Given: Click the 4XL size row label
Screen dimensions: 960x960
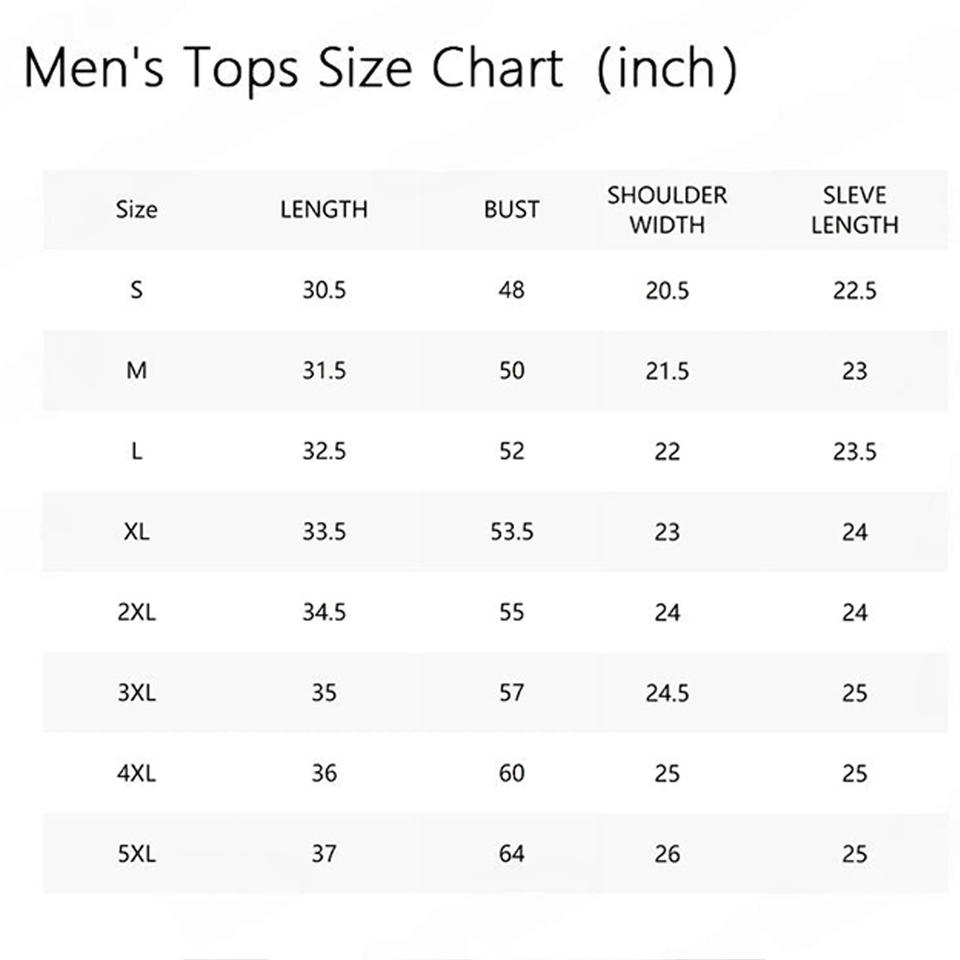Looking at the screenshot, I should [137, 773].
